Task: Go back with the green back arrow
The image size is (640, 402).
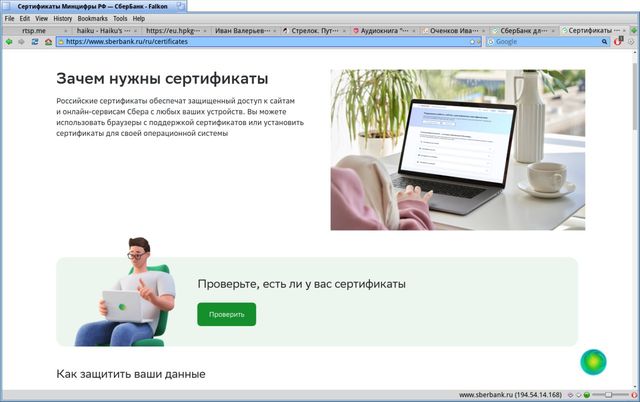Action: [x=9, y=42]
